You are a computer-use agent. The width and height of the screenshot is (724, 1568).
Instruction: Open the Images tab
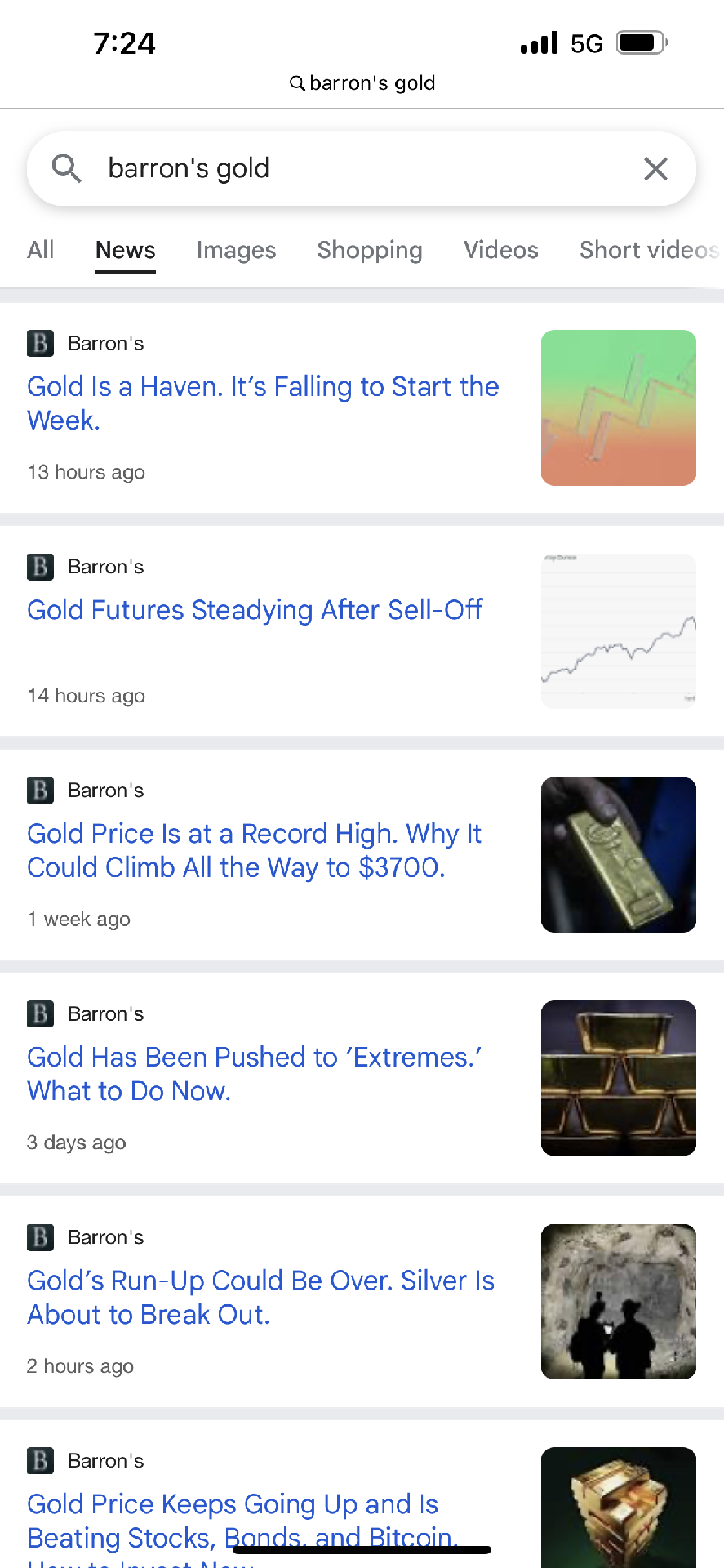coord(236,250)
